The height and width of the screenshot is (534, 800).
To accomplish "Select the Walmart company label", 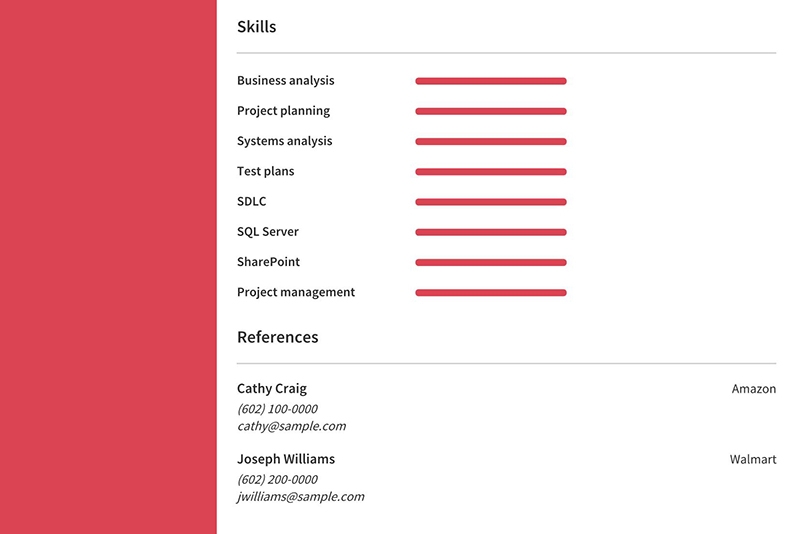I will point(753,460).
